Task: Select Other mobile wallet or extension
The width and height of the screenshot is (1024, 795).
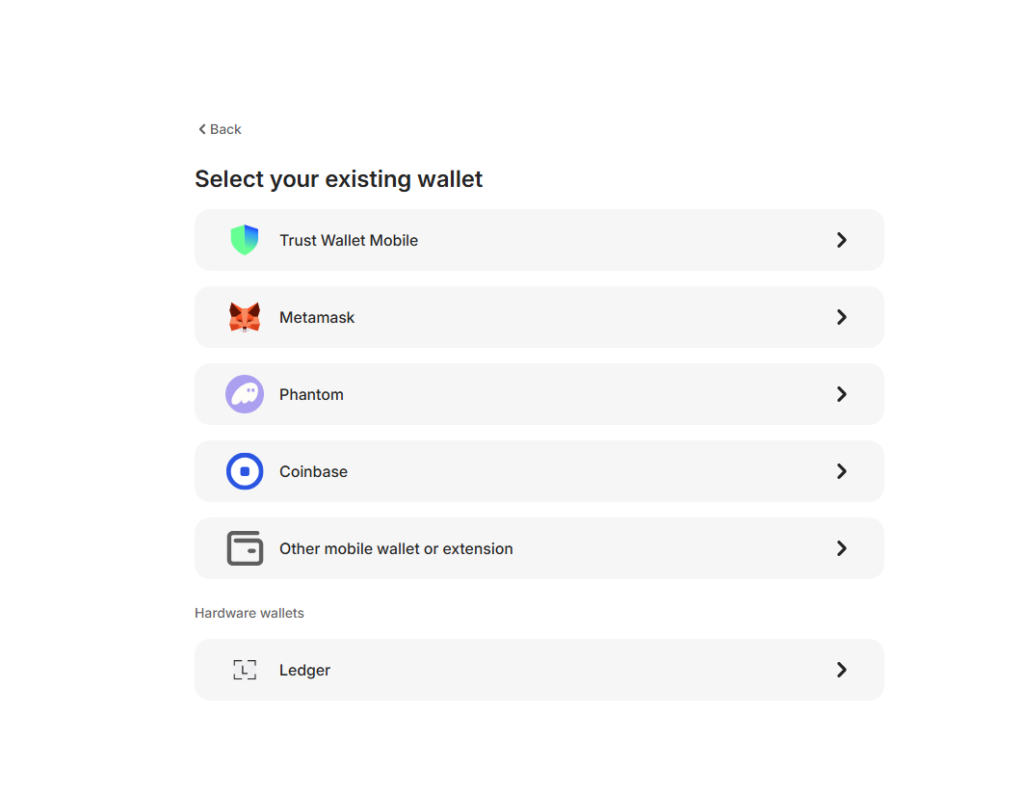Action: (x=396, y=548)
